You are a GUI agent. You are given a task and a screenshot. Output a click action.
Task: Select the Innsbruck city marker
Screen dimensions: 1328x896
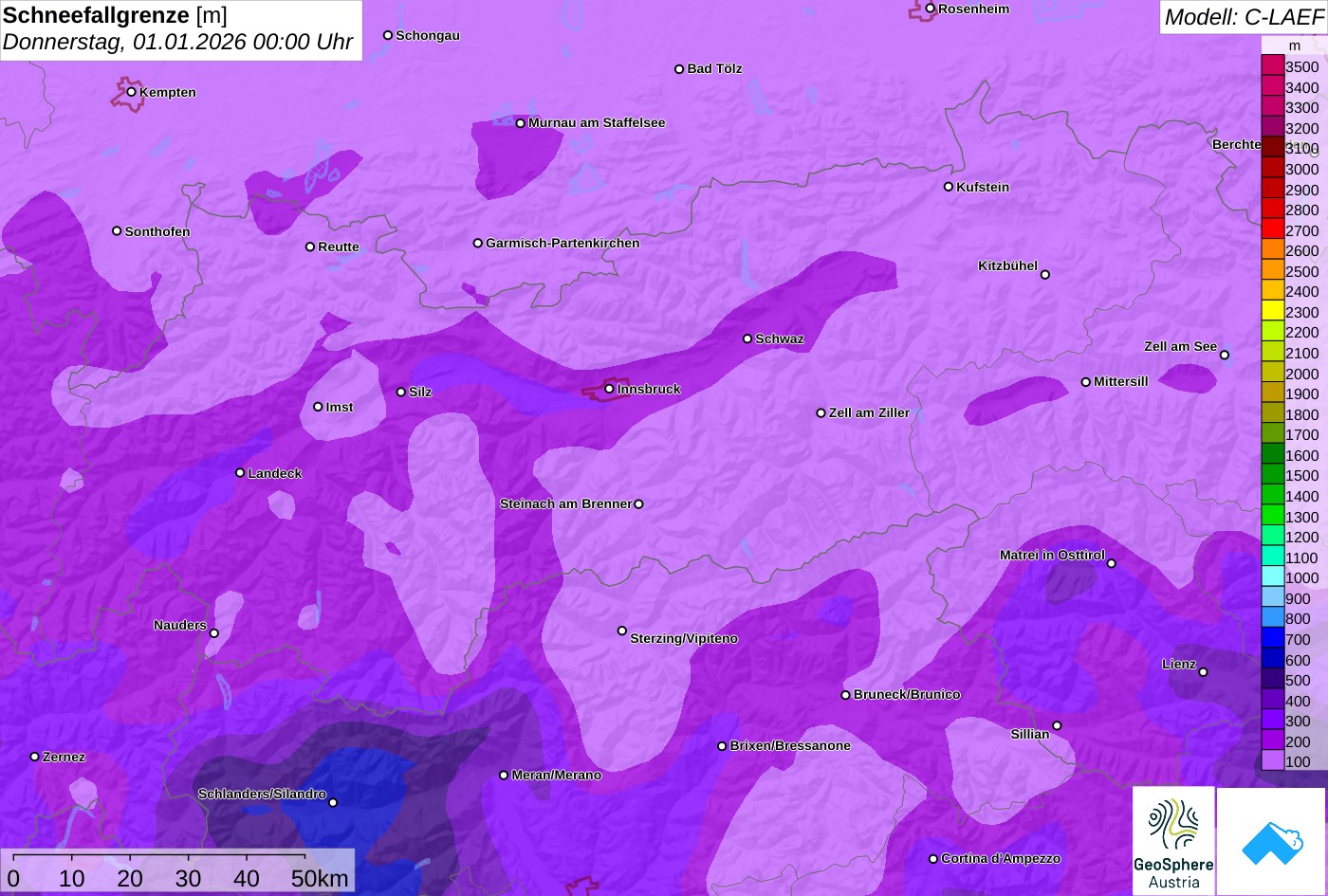pos(609,389)
